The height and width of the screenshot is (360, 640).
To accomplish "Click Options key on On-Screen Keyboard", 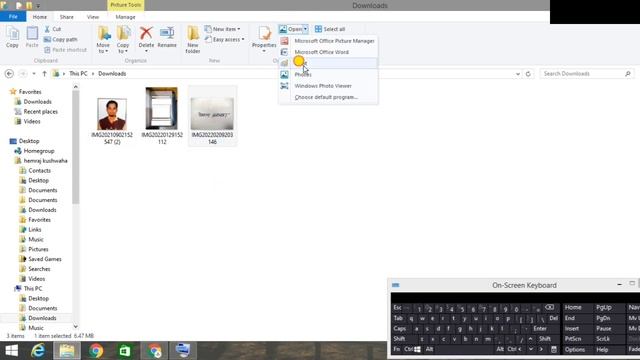I will 575,349.
